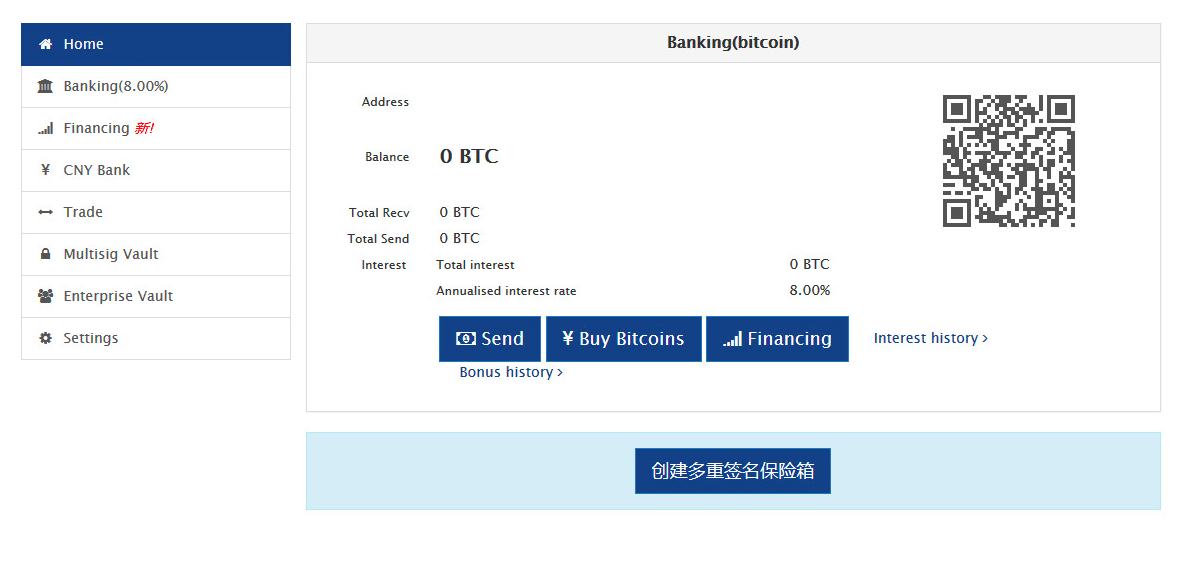The height and width of the screenshot is (565, 1196).
Task: Click the red 新! badge beside Financing
Action: 144,129
